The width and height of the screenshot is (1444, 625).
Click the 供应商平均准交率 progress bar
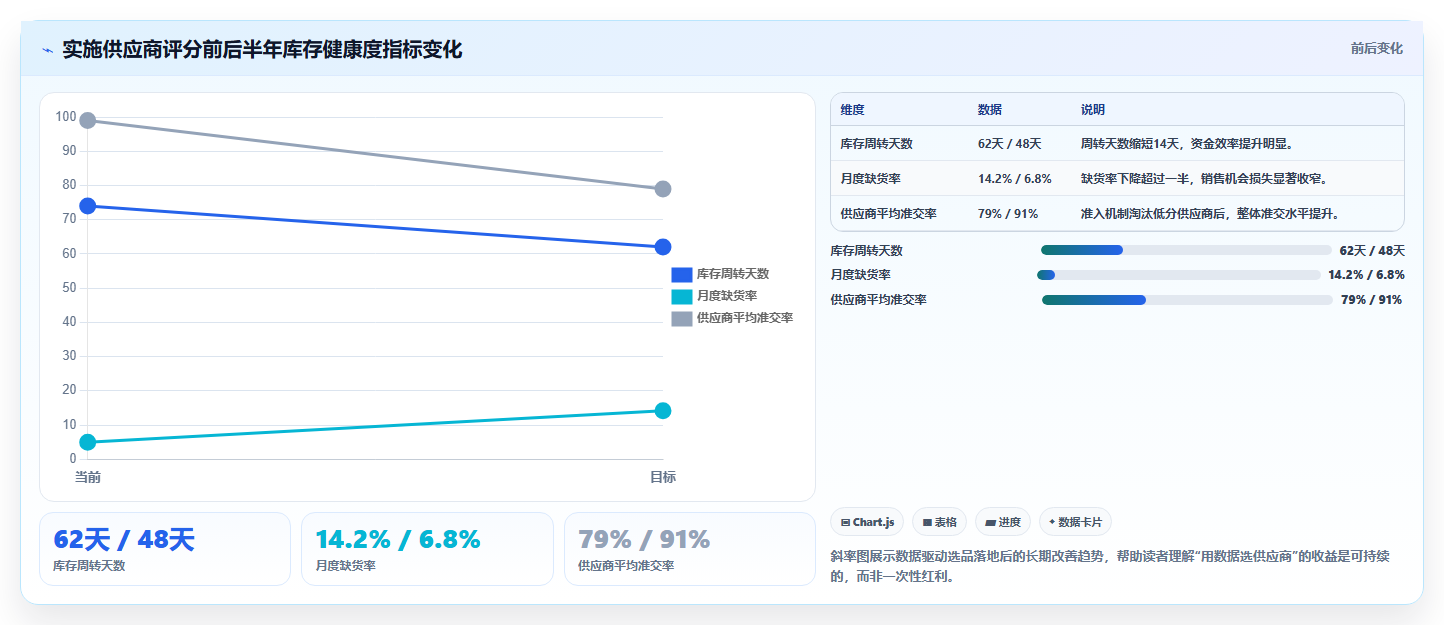(x=1187, y=300)
